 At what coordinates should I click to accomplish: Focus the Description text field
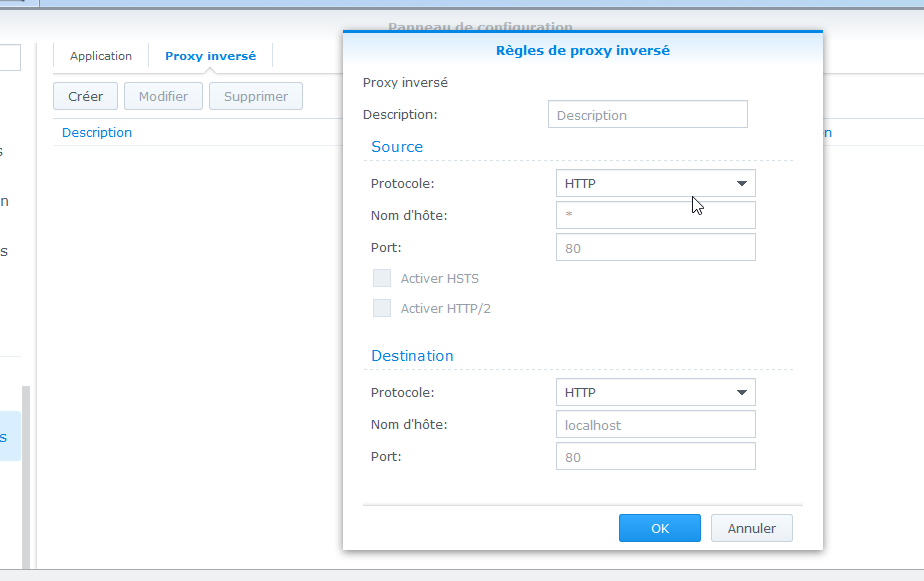tap(647, 115)
